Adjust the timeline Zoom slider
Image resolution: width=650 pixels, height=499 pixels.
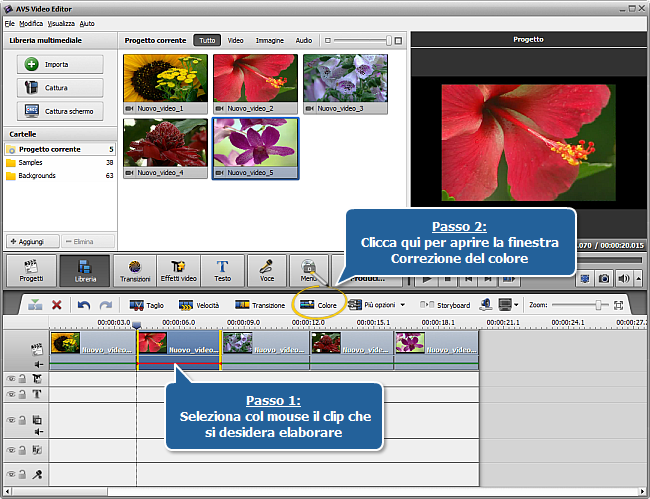click(598, 304)
